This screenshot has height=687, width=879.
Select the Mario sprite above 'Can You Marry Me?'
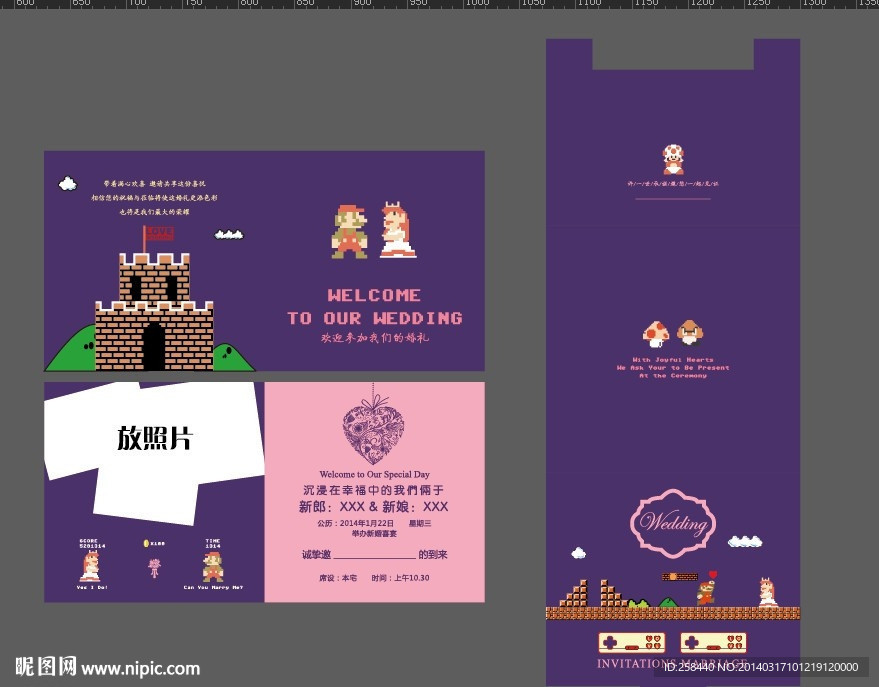(213, 567)
